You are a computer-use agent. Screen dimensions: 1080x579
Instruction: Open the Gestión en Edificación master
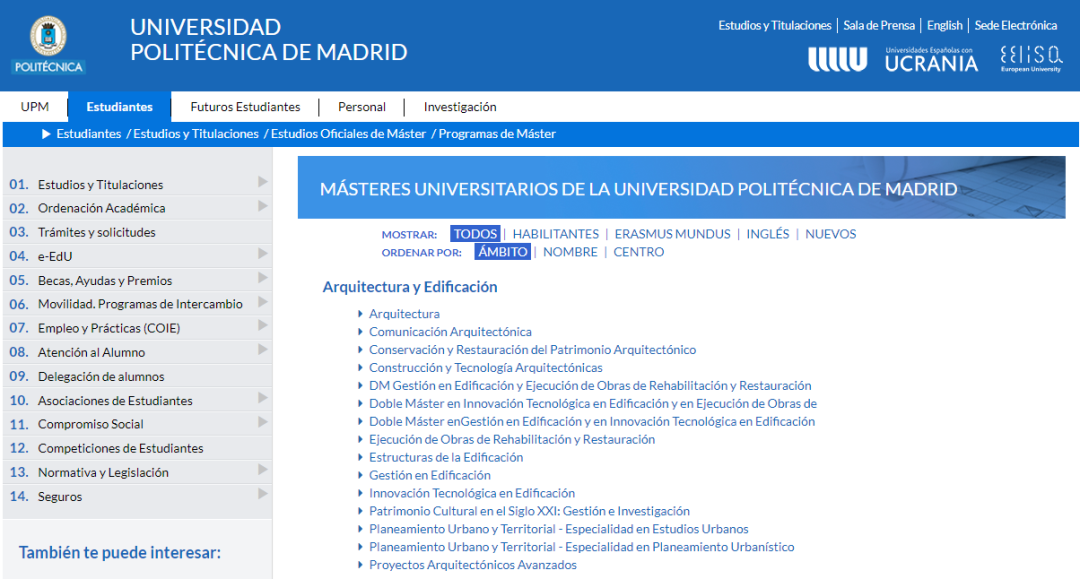430,475
